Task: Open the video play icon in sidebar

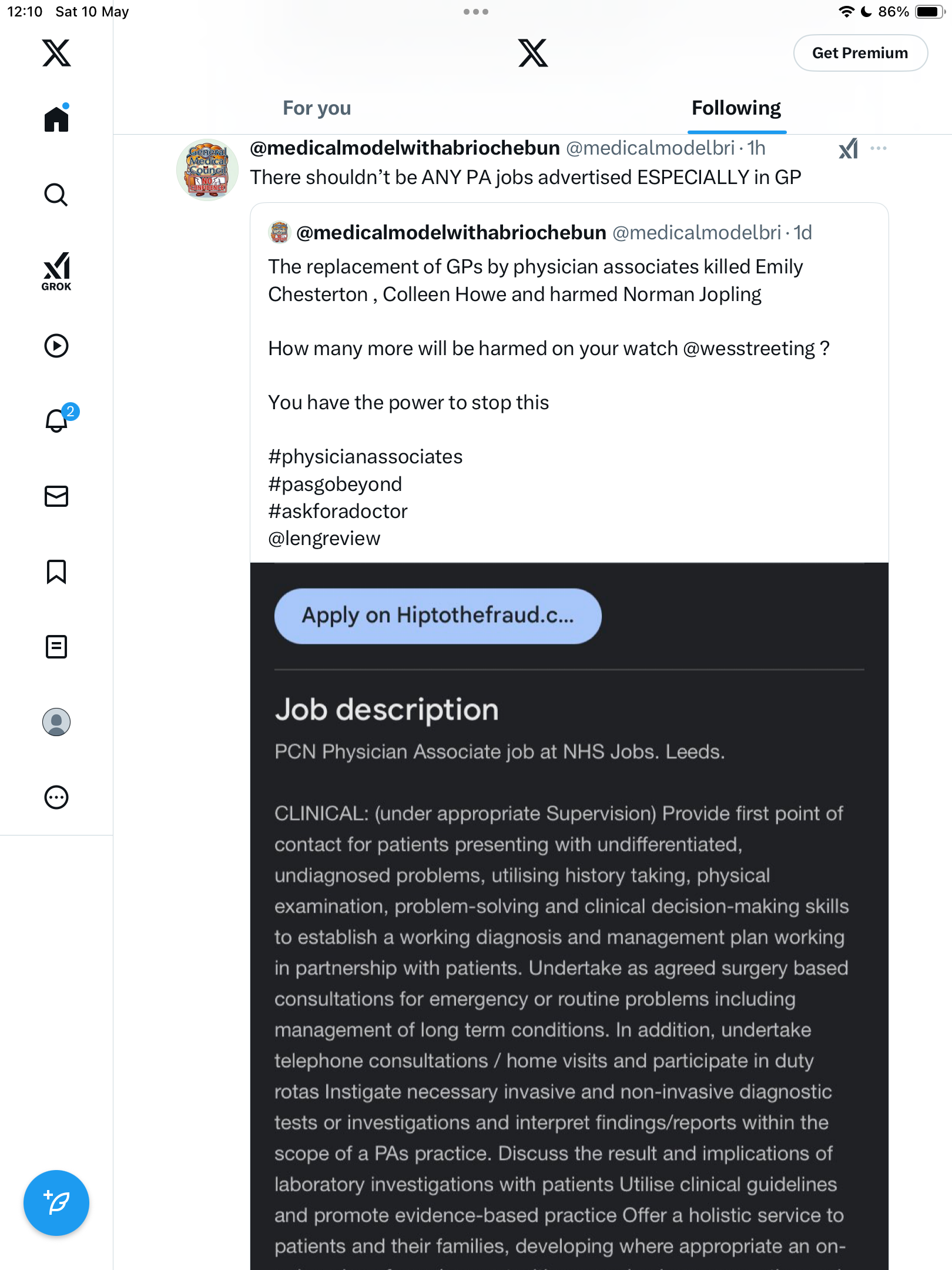Action: click(x=56, y=346)
